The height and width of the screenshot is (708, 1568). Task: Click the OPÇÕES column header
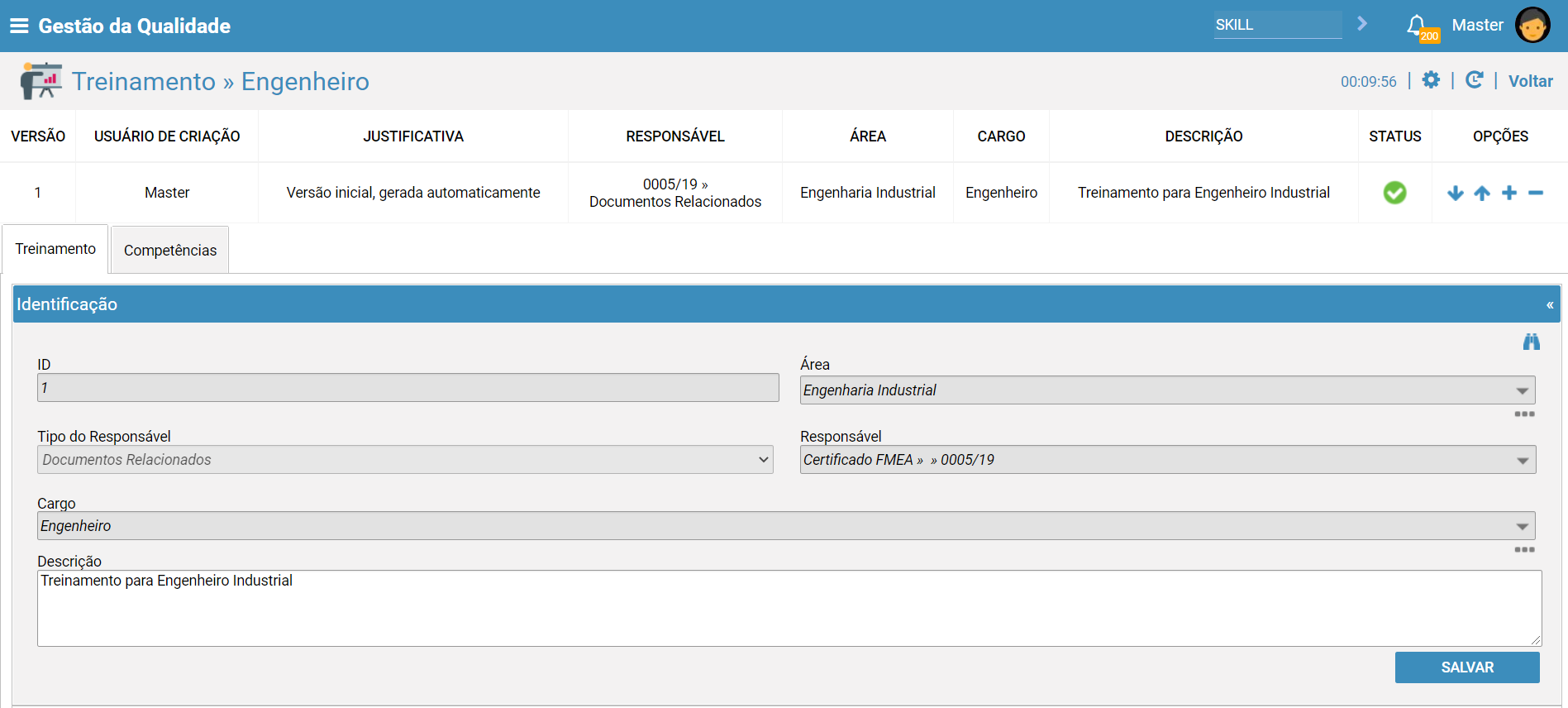point(1500,136)
